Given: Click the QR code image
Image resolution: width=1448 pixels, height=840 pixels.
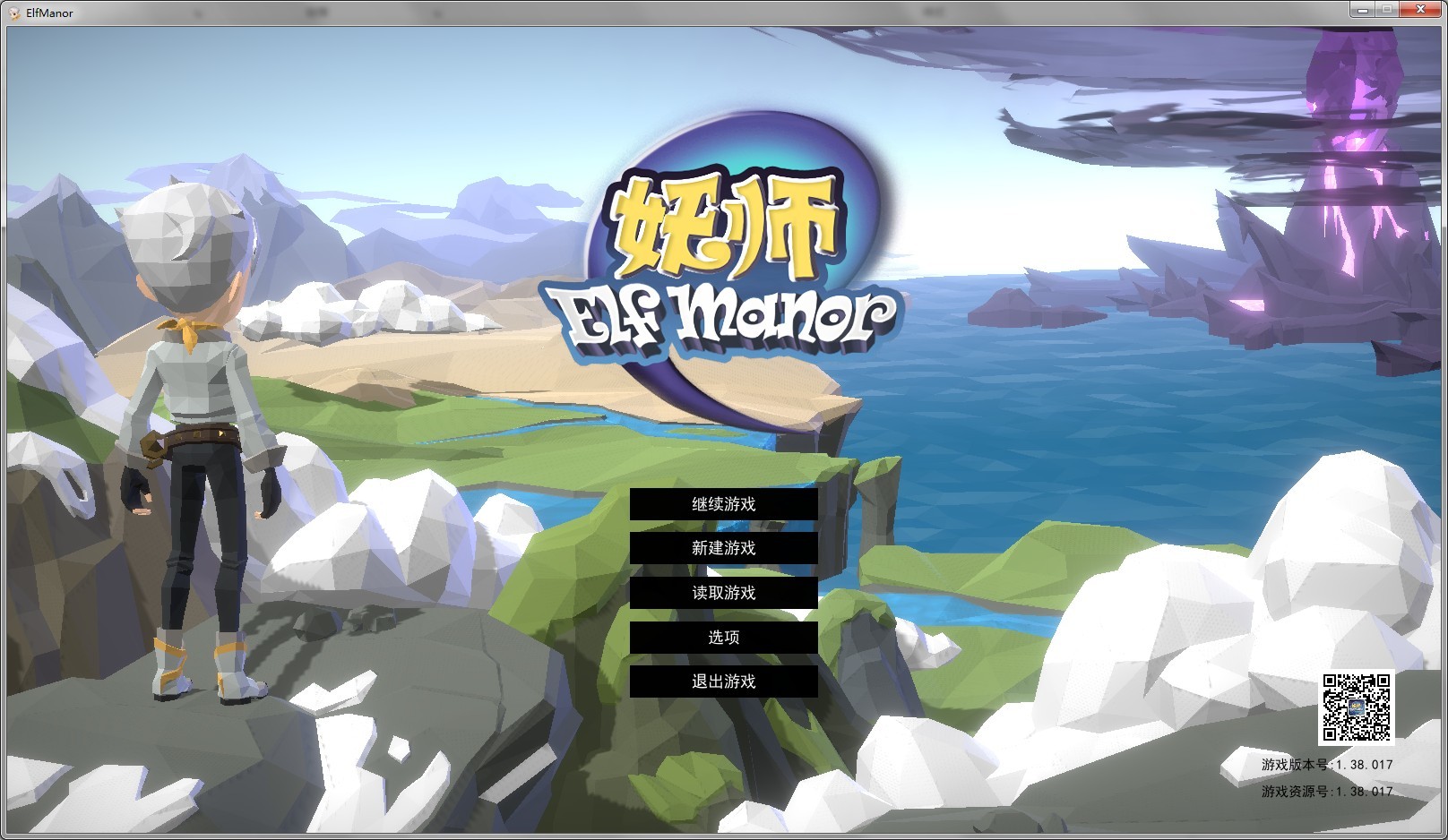Looking at the screenshot, I should coord(1357,707).
